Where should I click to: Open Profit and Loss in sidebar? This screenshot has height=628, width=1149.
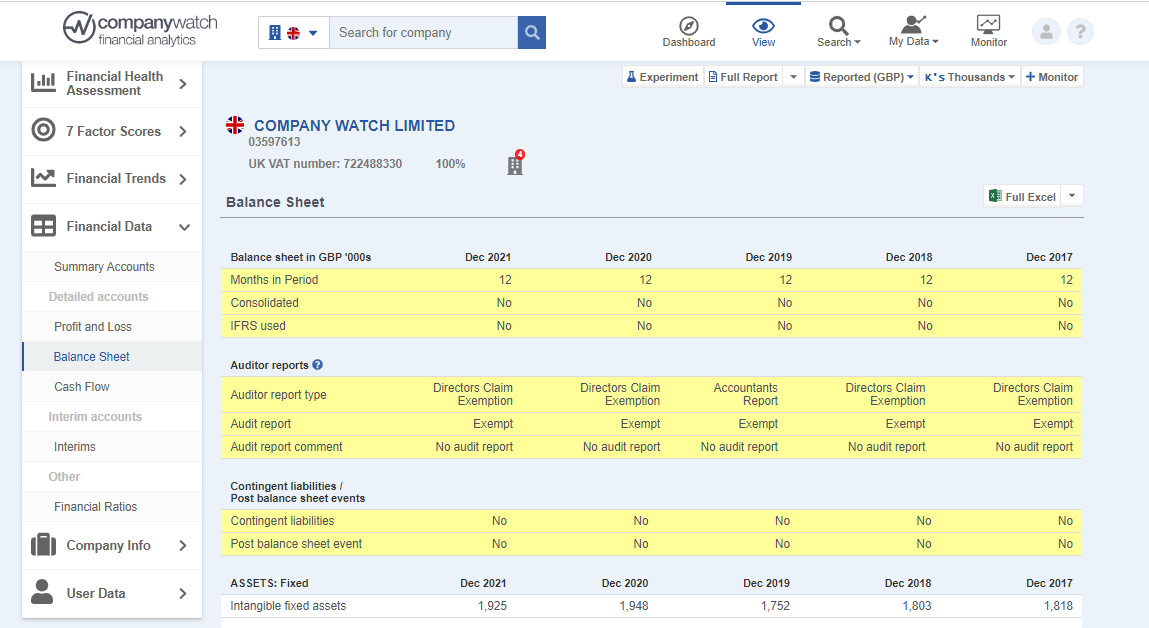pos(93,327)
